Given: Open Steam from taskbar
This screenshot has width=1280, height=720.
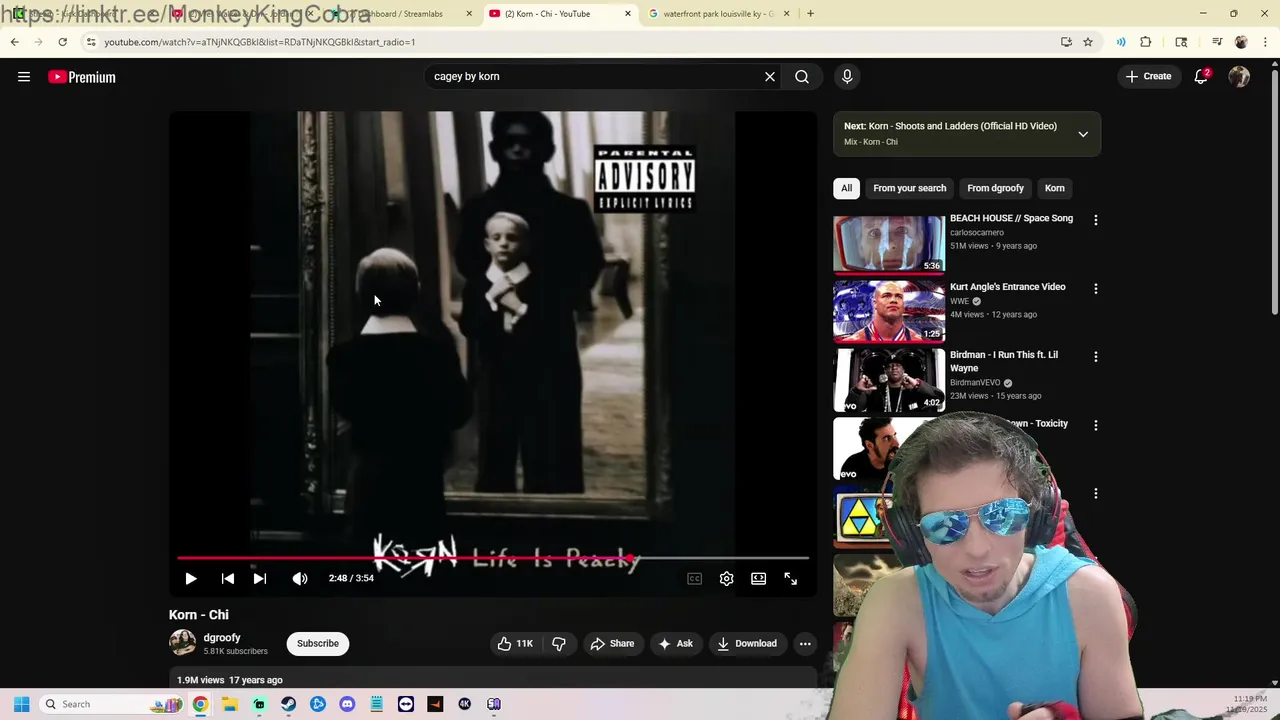Looking at the screenshot, I should tap(288, 704).
